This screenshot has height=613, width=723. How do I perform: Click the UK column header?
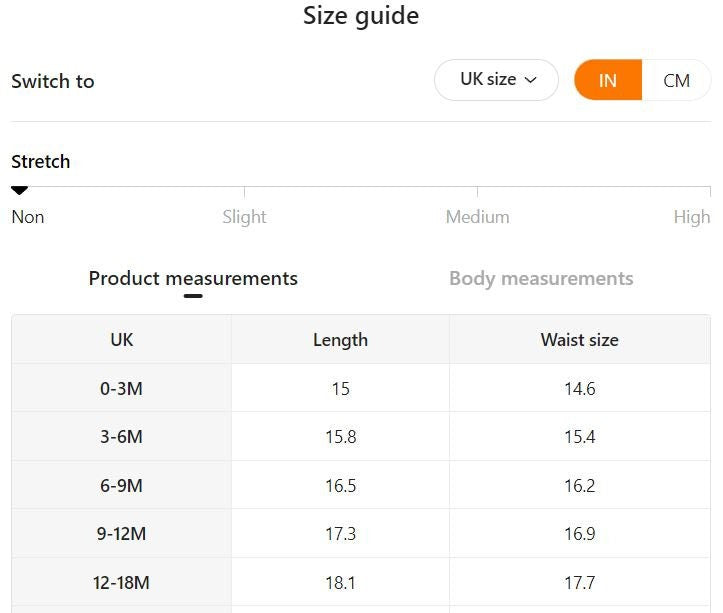tap(121, 340)
